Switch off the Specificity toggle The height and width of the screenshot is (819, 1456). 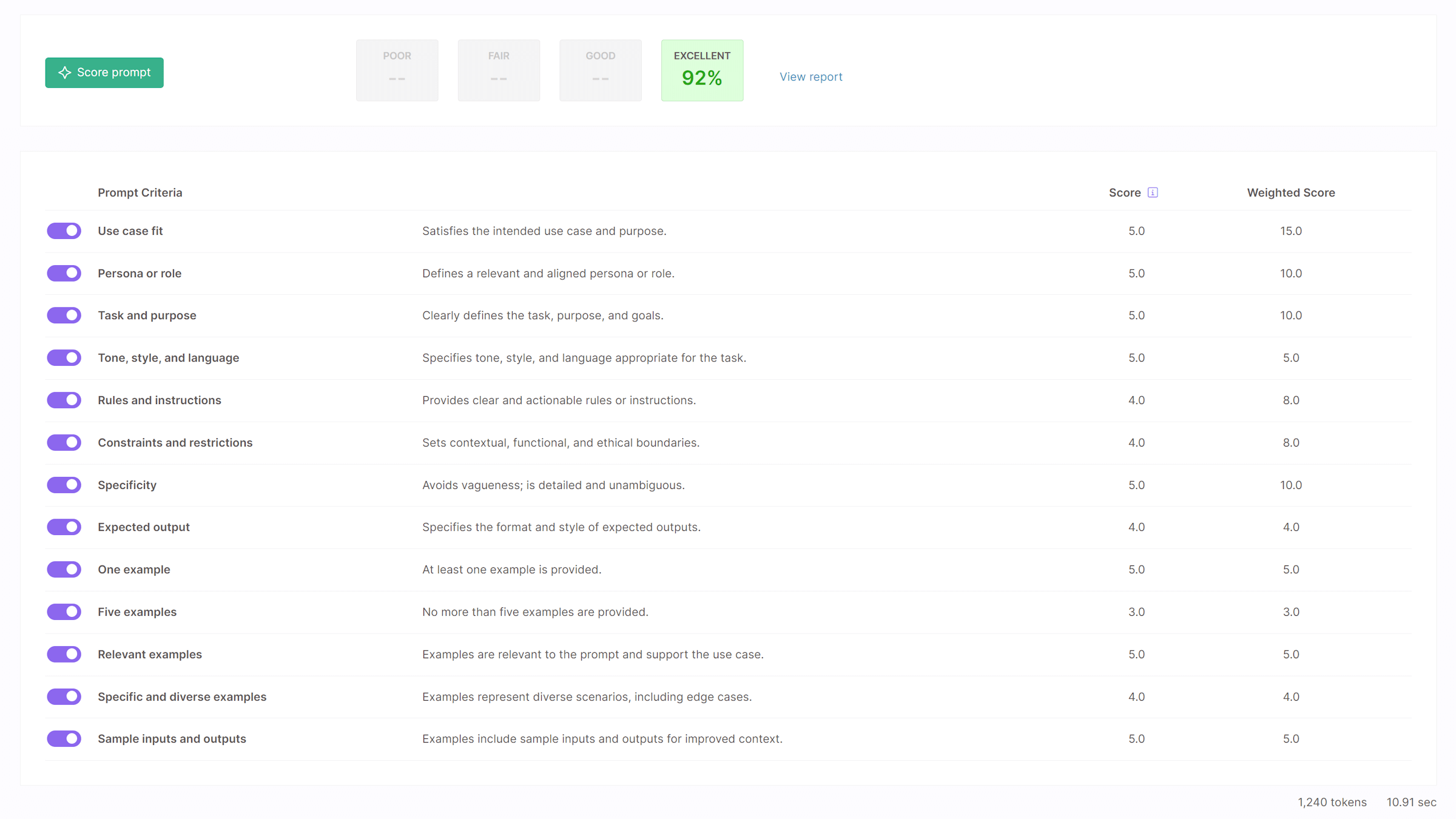[x=64, y=485]
